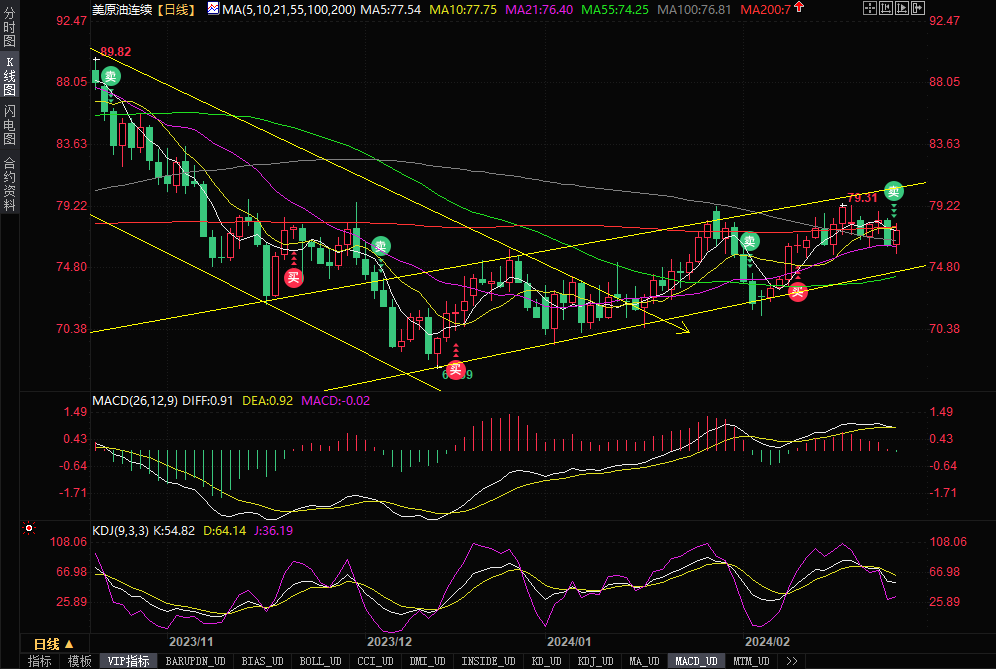Click the small red icon above KDJ label
This screenshot has width=996, height=669.
coord(29,527)
